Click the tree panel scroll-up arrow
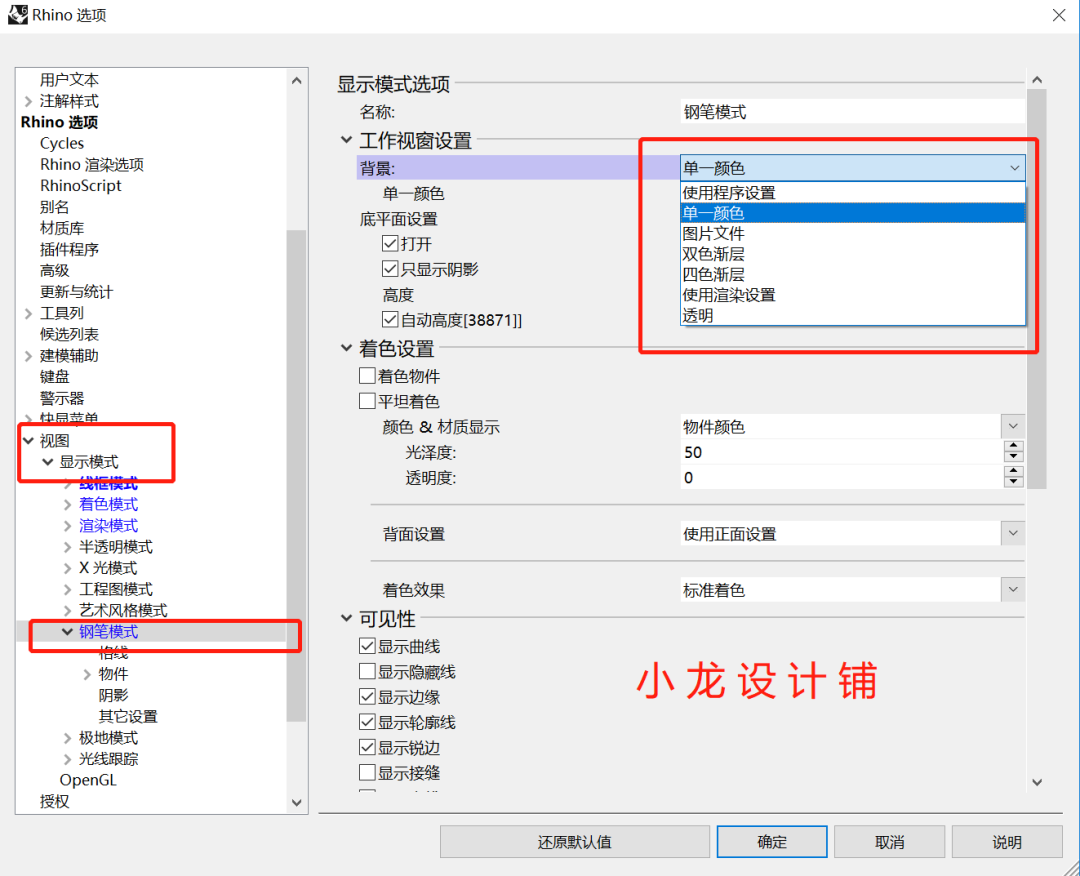This screenshot has height=876, width=1080. pyautogui.click(x=296, y=81)
